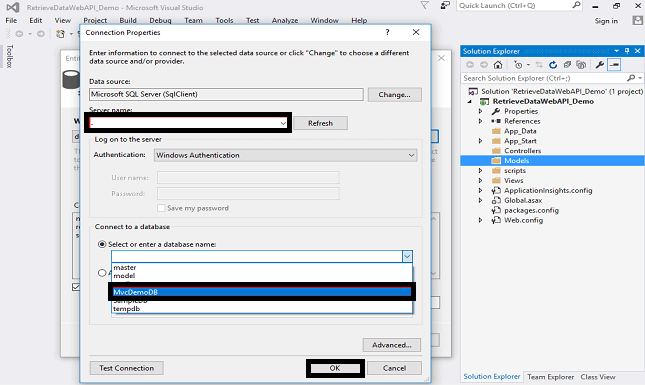The width and height of the screenshot is (645, 385).
Task: Click the Navigate Backward toolbar icon under File
Action: (x=19, y=34)
